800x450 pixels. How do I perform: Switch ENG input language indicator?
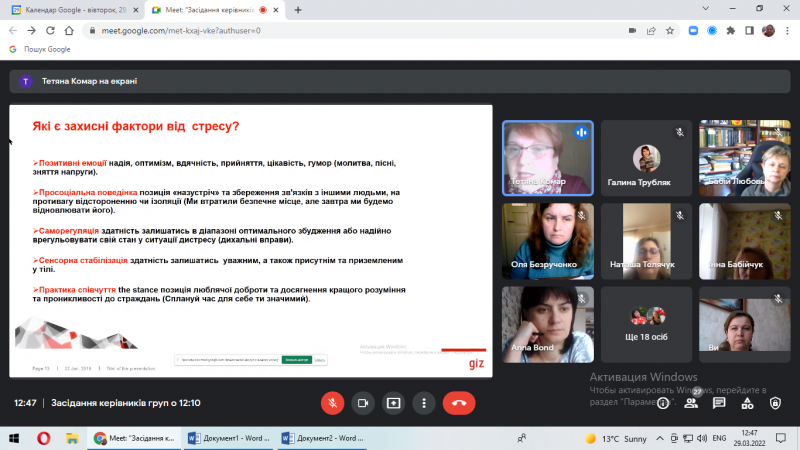pos(719,438)
